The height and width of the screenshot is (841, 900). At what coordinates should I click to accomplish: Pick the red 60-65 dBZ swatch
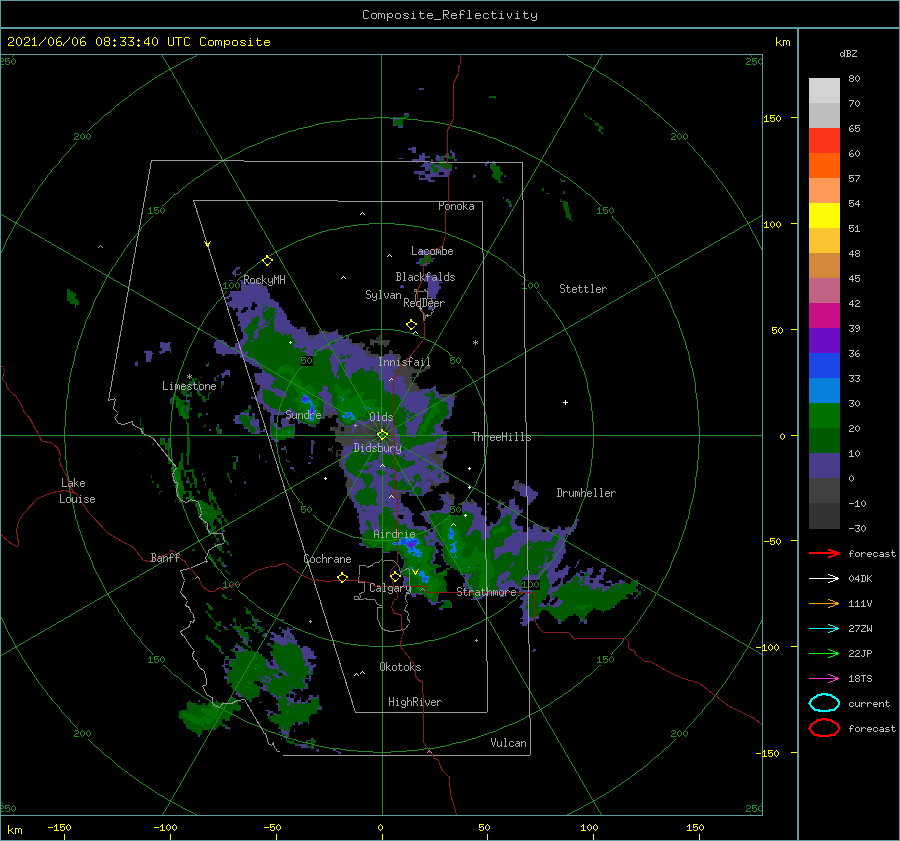pos(824,141)
